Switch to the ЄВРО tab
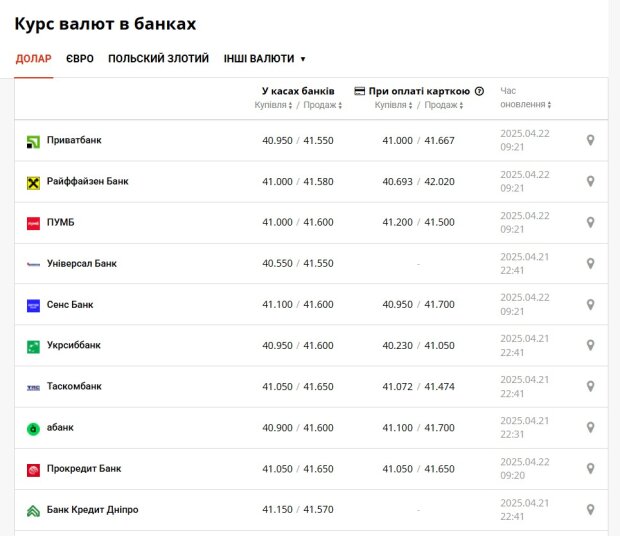Screen dimensions: 620x536 pos(80,59)
